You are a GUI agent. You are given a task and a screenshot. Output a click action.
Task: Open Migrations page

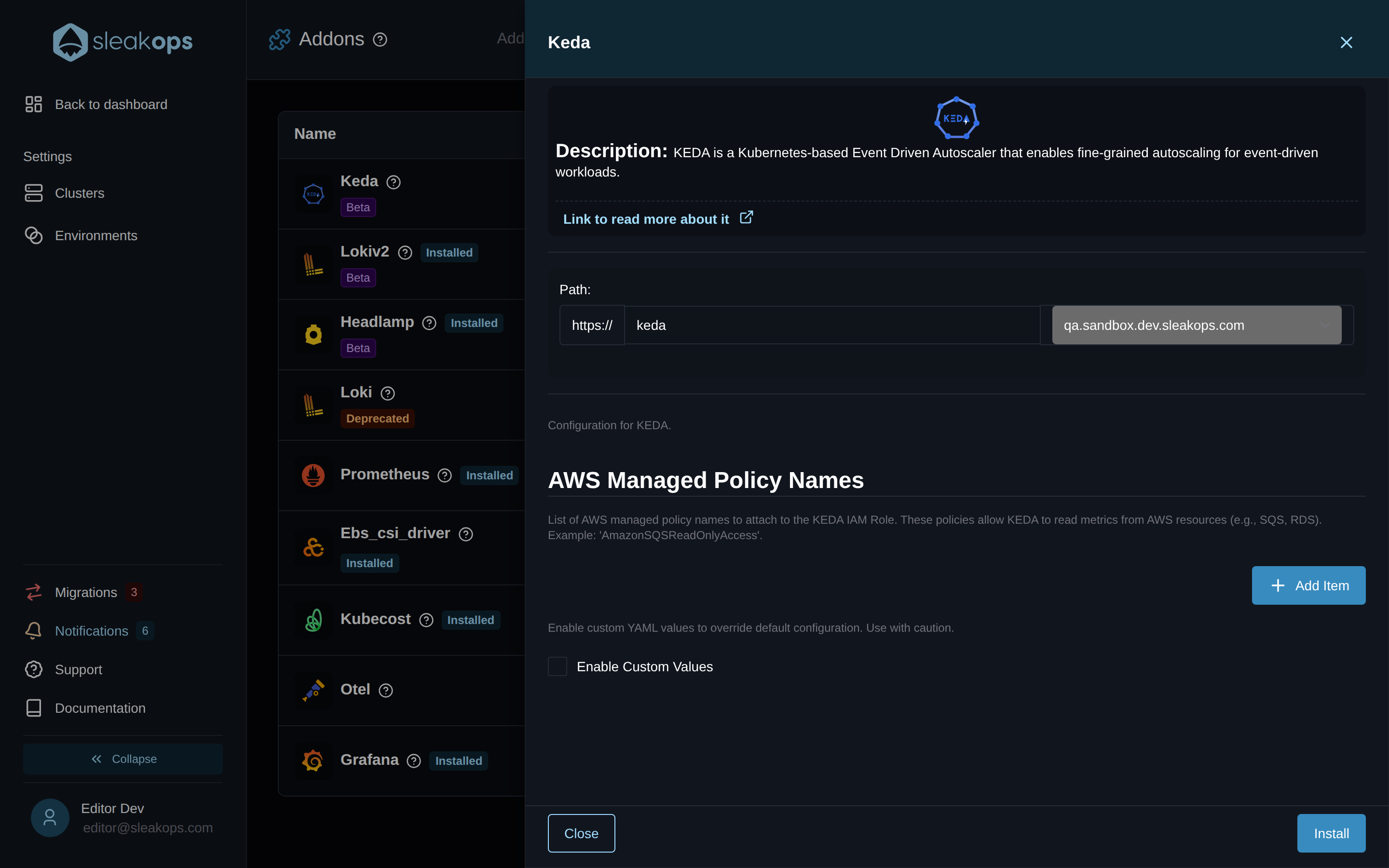point(71,592)
